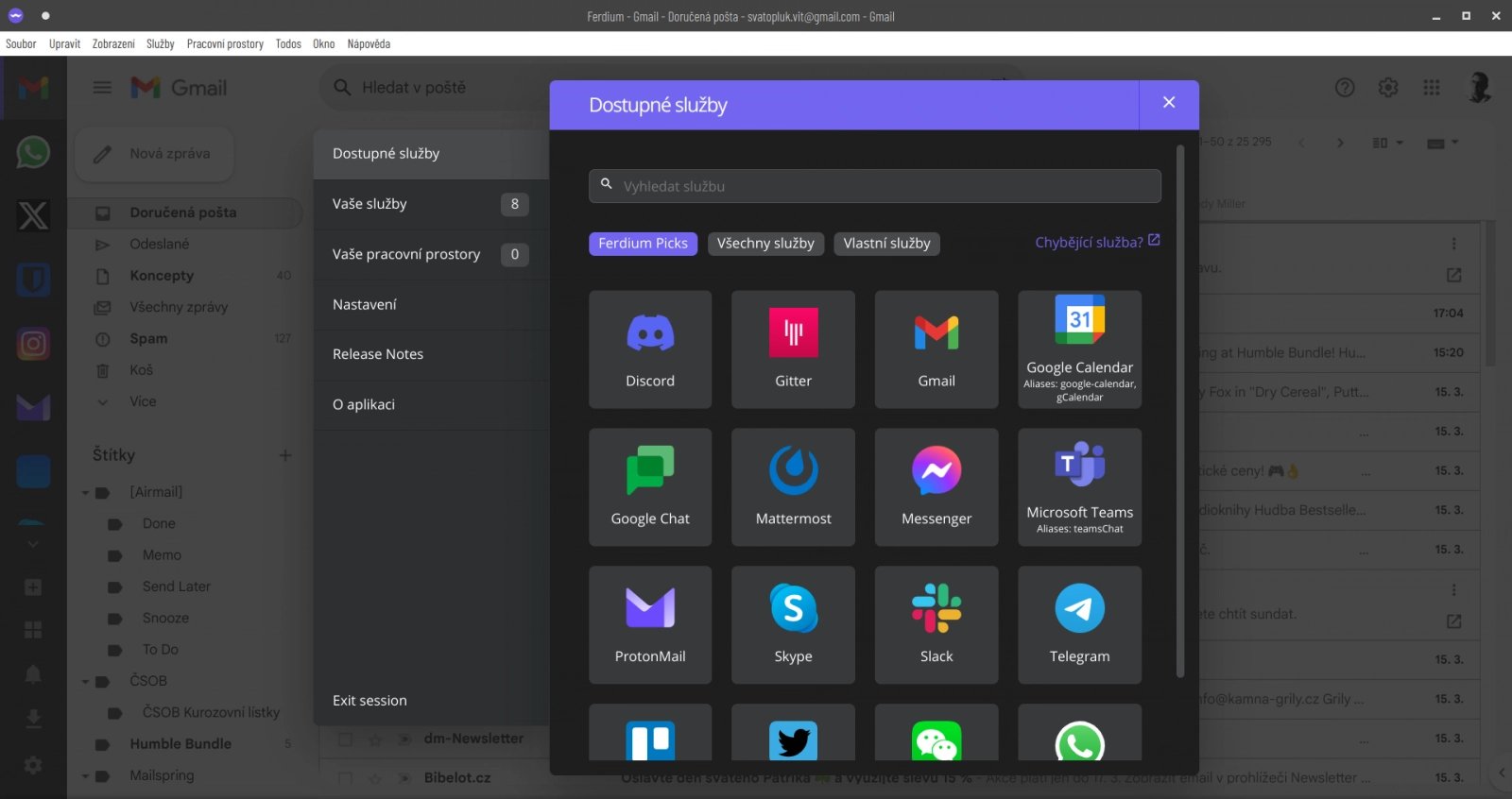Add the Gmail service tile
The image size is (1512, 799).
pos(936,349)
